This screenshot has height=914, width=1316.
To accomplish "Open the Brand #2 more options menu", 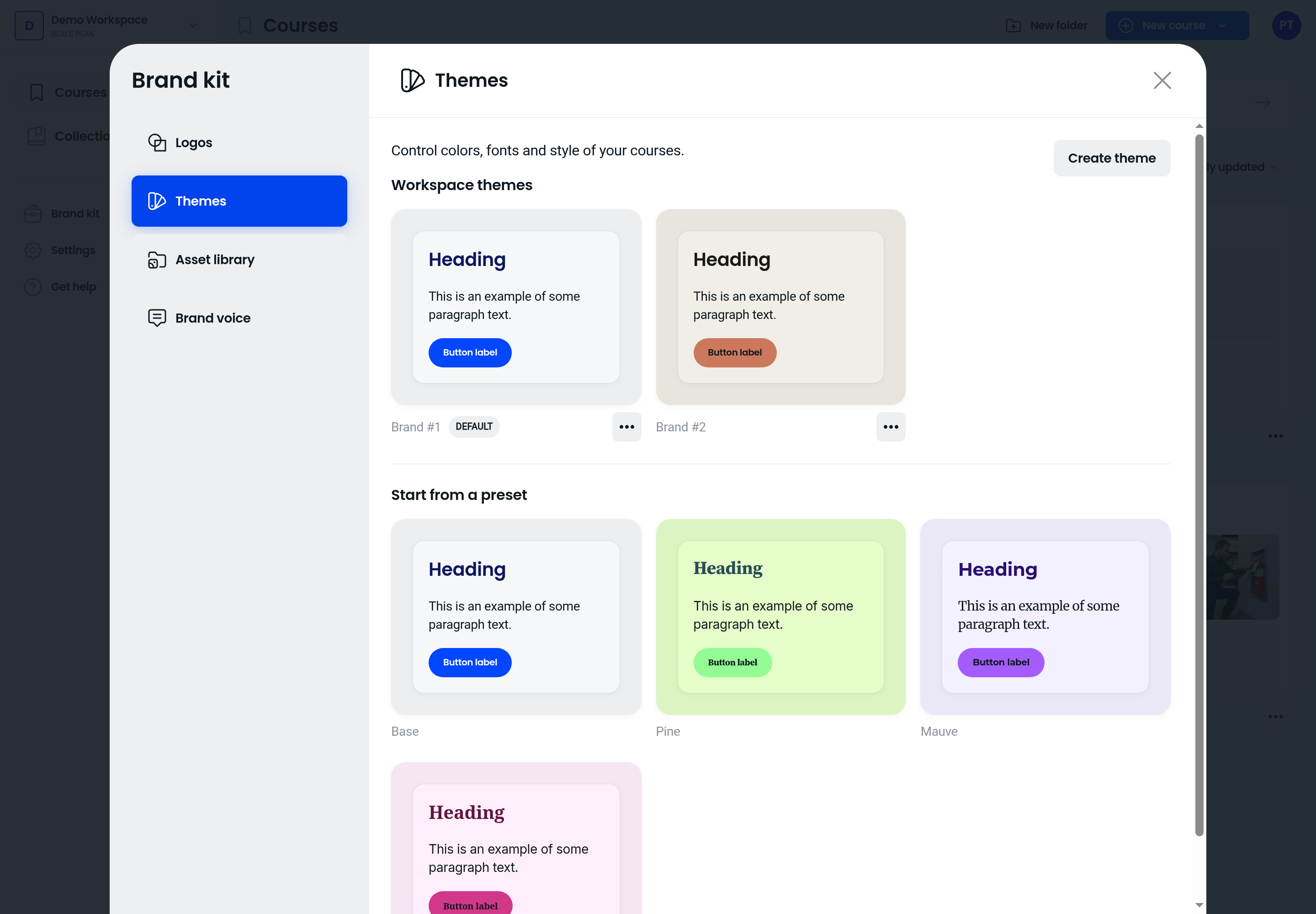I will coord(891,427).
